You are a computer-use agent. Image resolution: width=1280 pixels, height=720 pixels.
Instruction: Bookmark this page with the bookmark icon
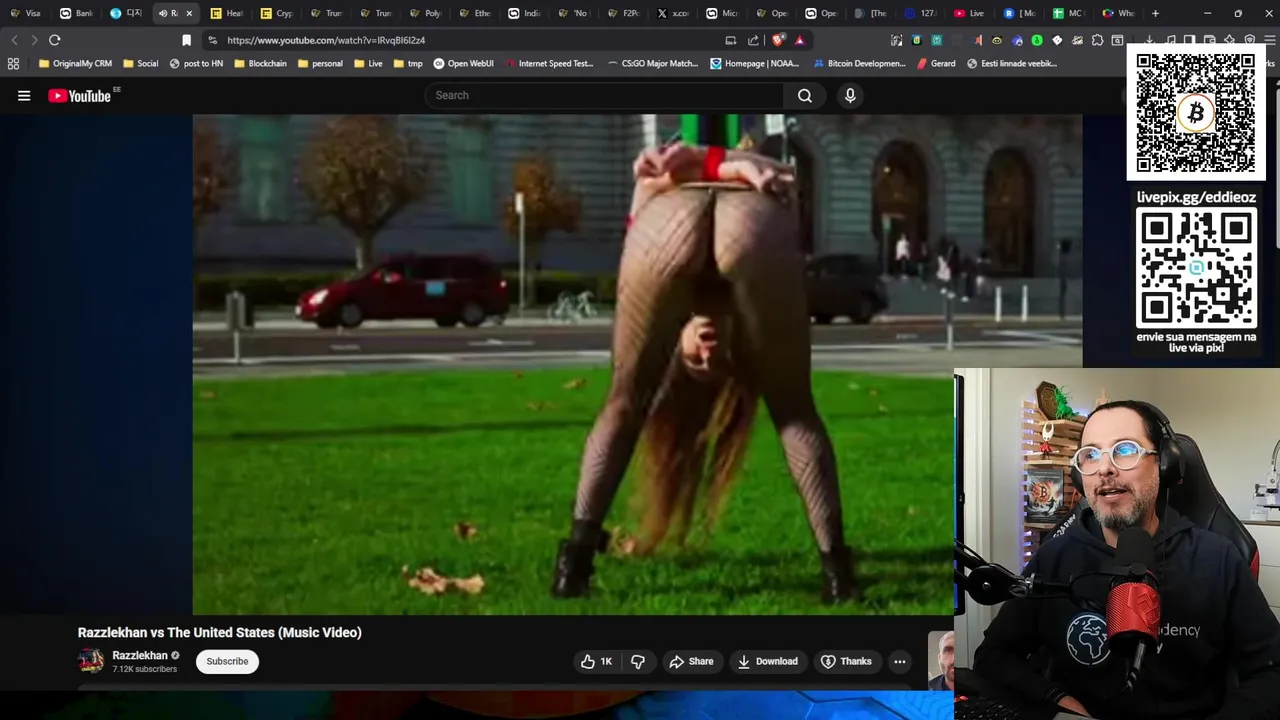pyautogui.click(x=186, y=40)
